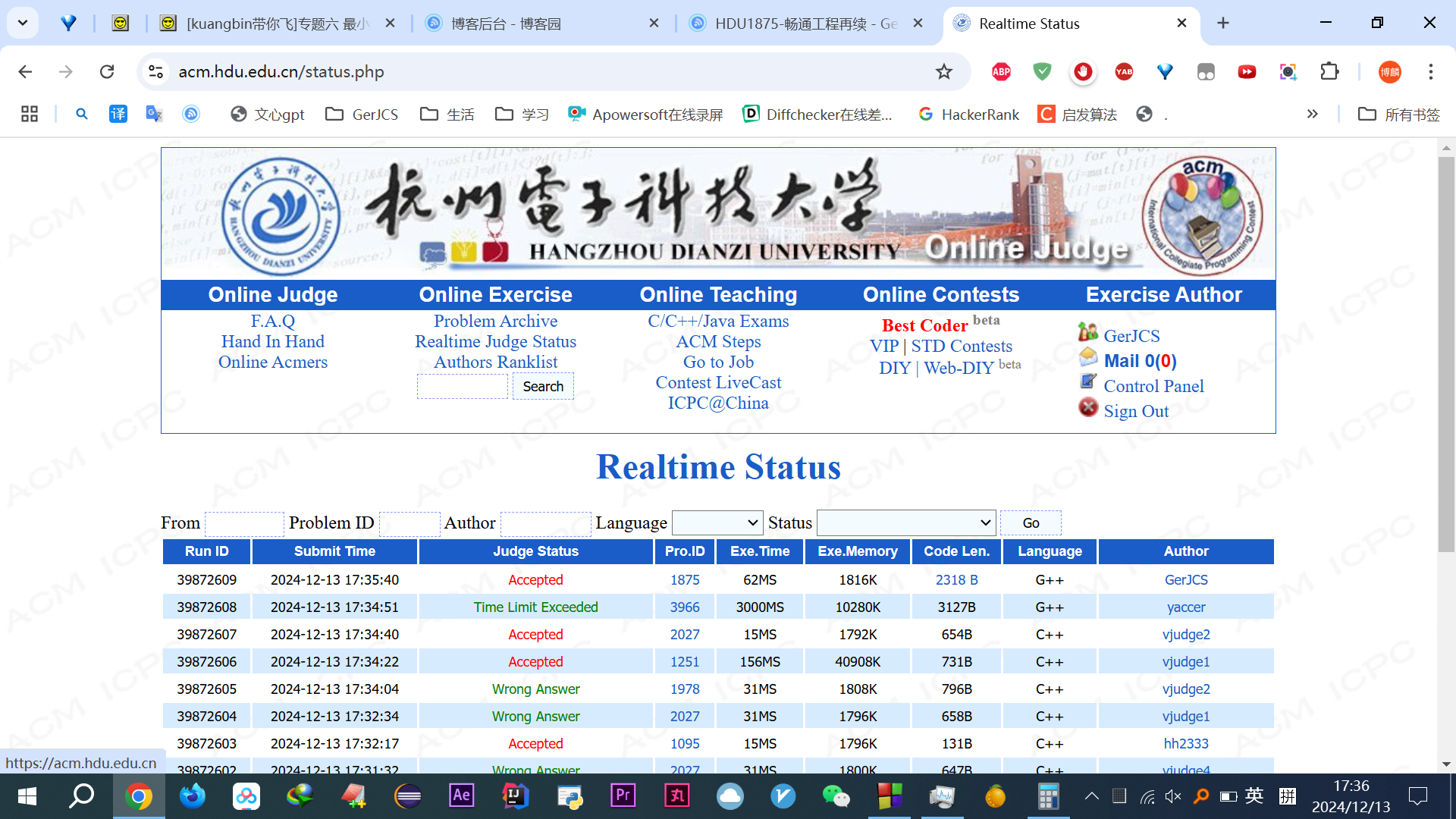Image resolution: width=1456 pixels, height=819 pixels.
Task: Toggle the English input method indicator
Action: point(1254,795)
